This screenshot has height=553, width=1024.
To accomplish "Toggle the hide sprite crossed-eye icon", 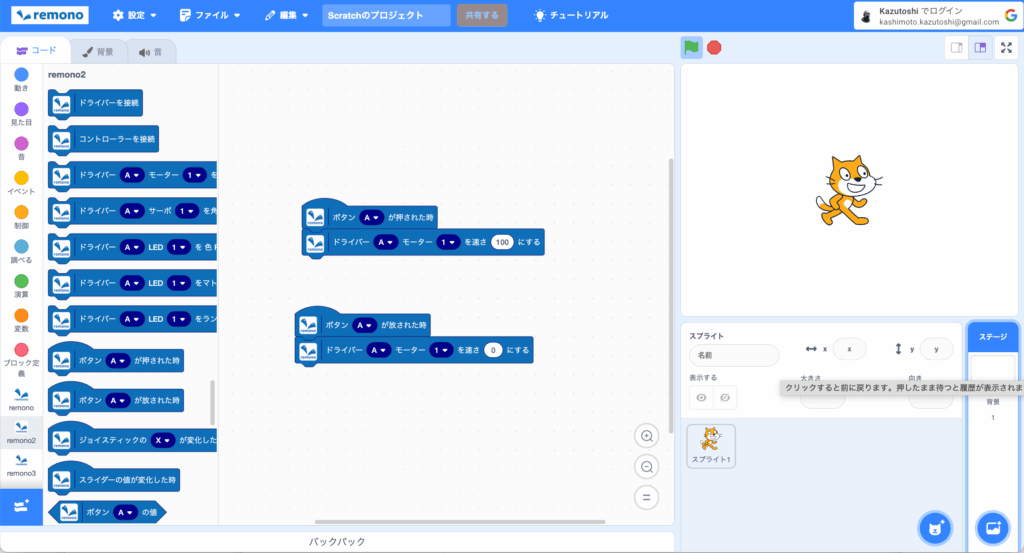I will click(725, 398).
